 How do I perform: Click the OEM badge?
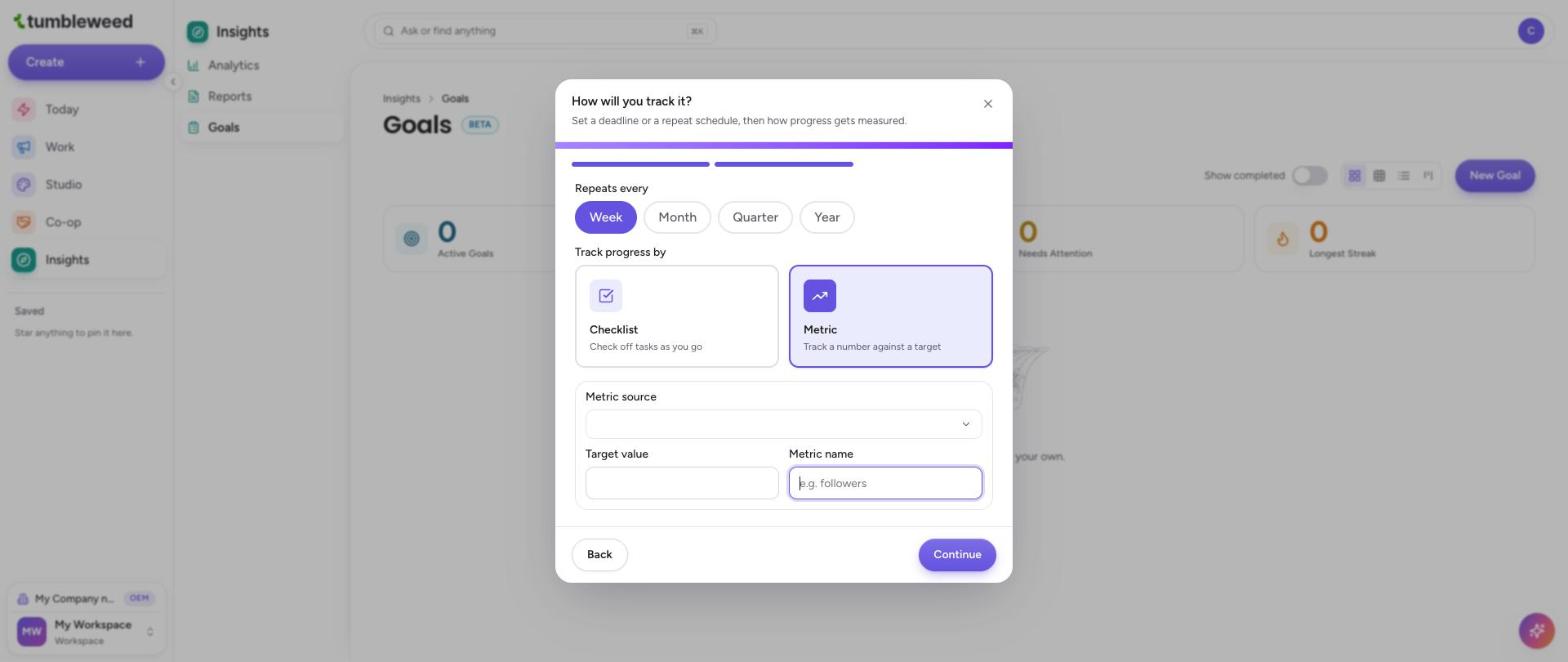(x=139, y=599)
